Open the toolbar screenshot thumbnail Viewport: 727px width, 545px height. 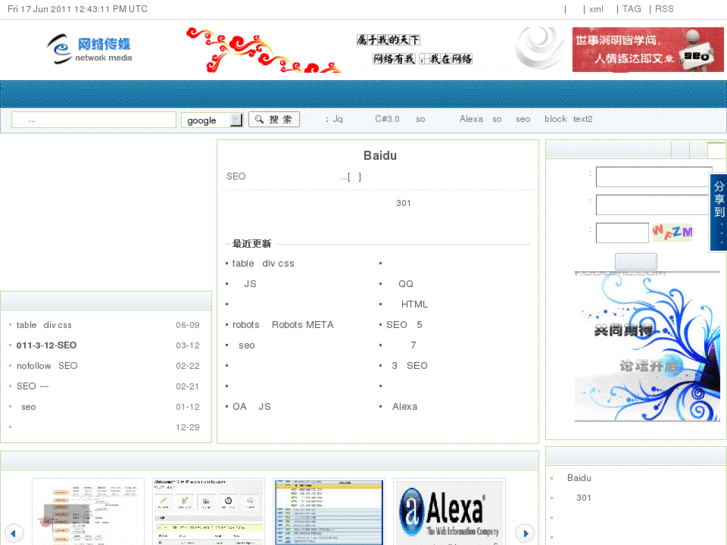208,512
